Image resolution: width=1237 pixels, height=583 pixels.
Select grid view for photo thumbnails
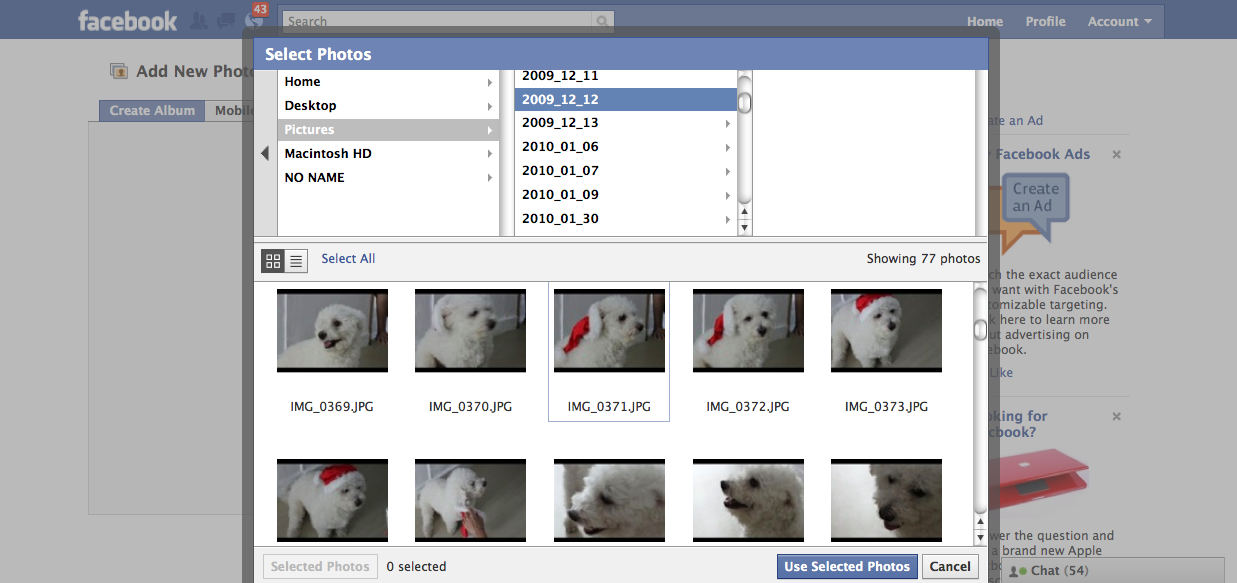coord(273,260)
